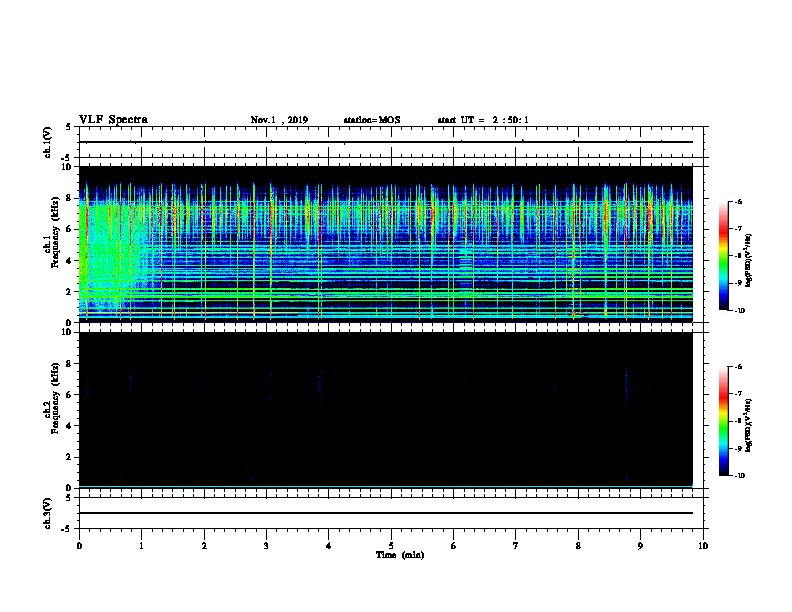Click the "station=MOS" header label
Viewport: 792px width, 612px height.
tap(372, 120)
